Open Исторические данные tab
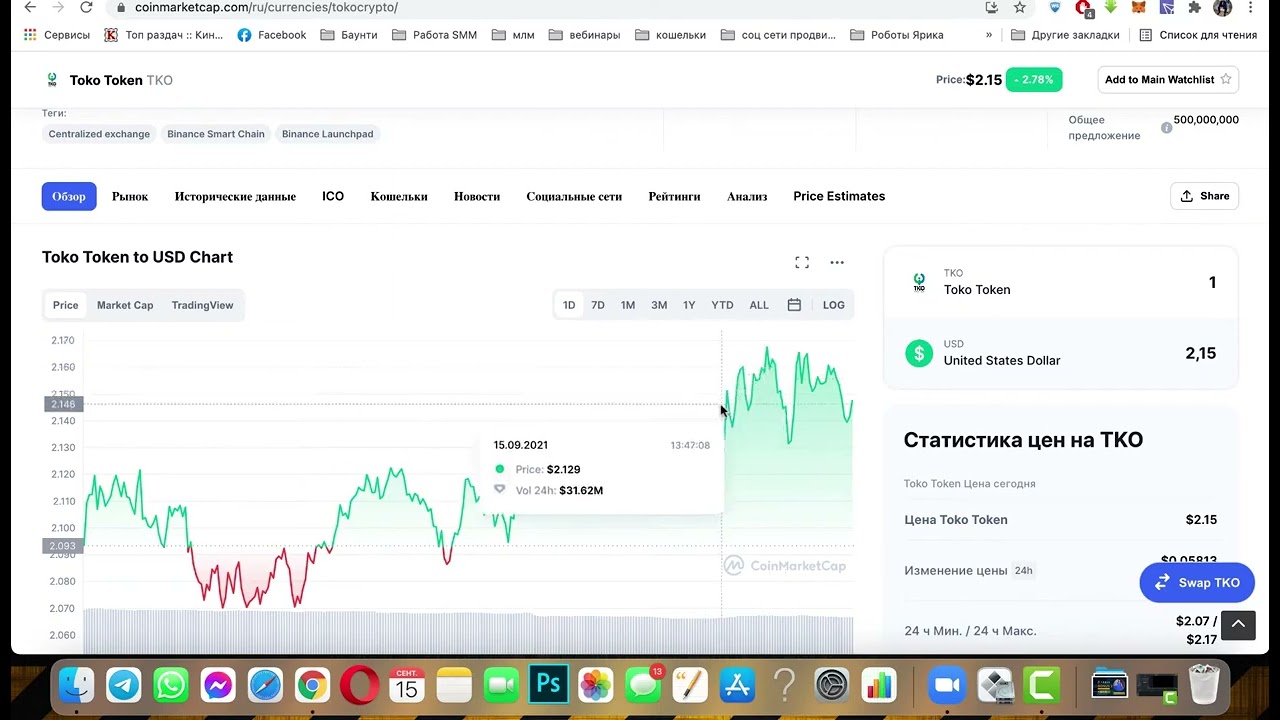The height and width of the screenshot is (720, 1280). (x=235, y=197)
